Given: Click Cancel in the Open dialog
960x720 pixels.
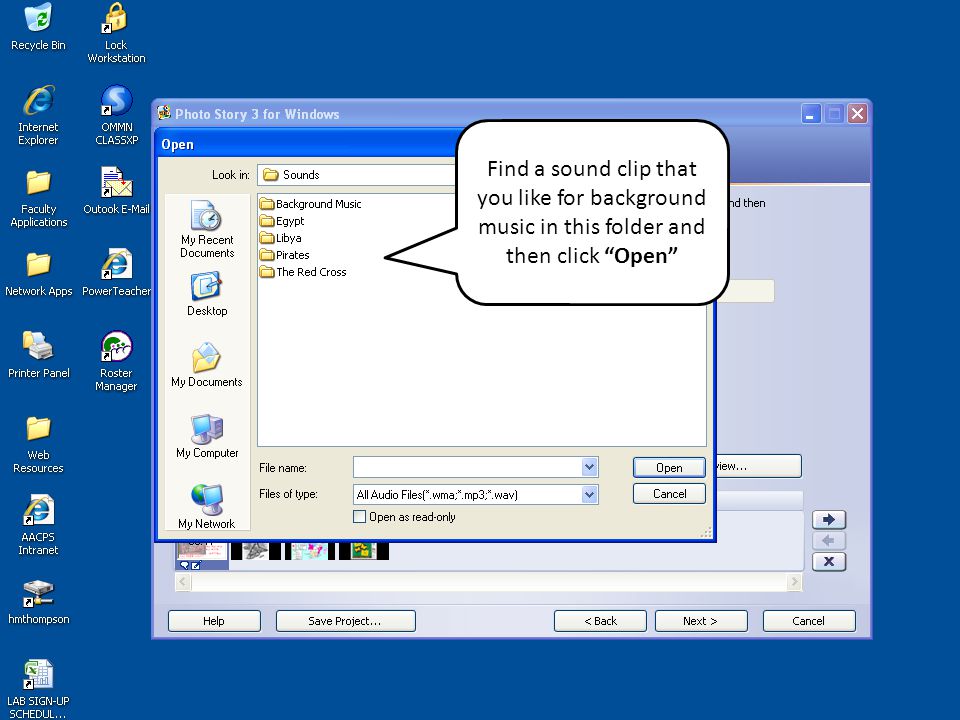Looking at the screenshot, I should [x=669, y=494].
